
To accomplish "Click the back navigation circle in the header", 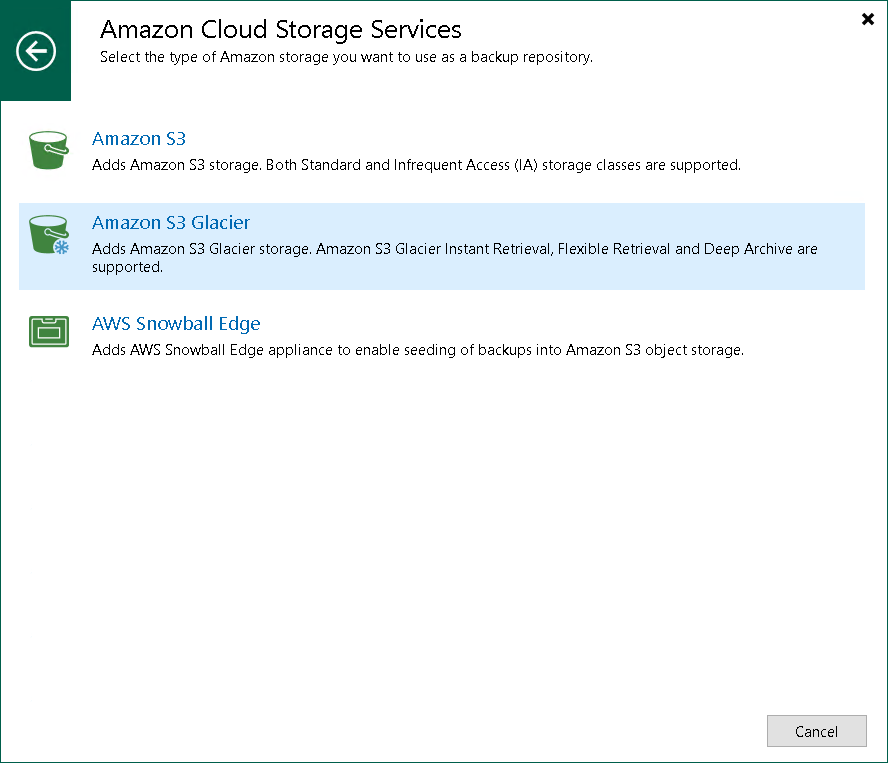I will click(36, 50).
